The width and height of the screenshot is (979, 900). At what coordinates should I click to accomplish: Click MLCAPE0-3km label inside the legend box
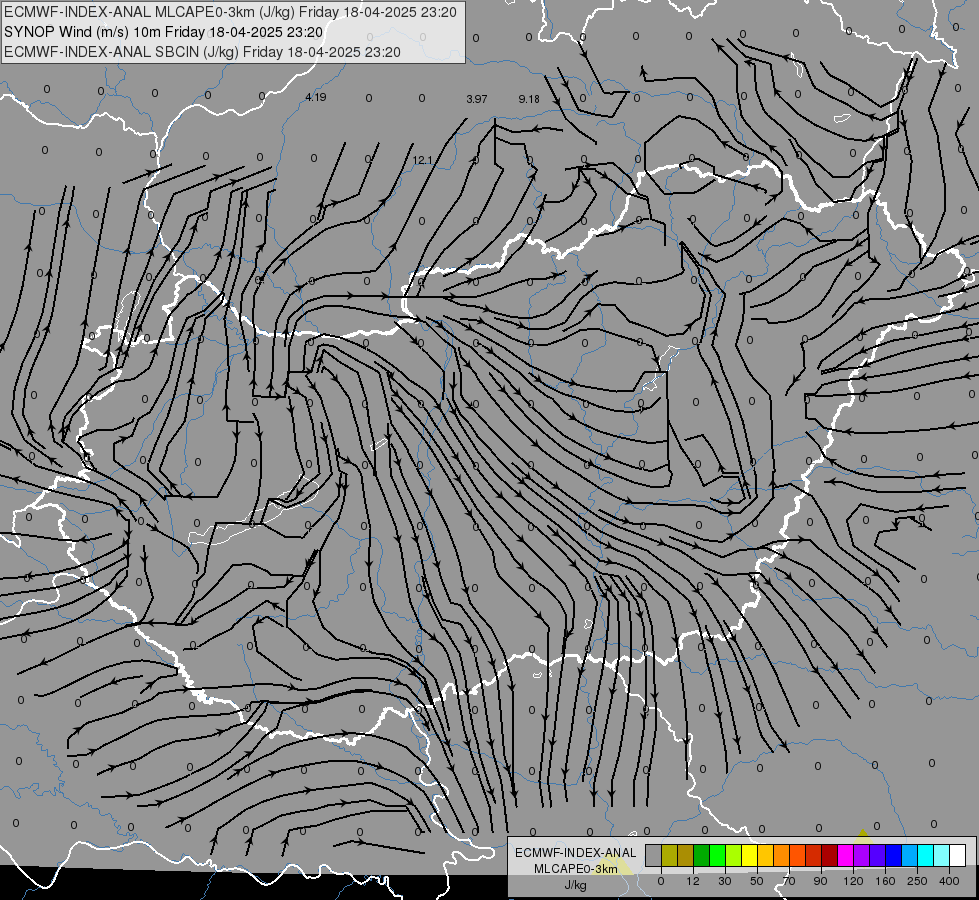tap(576, 869)
